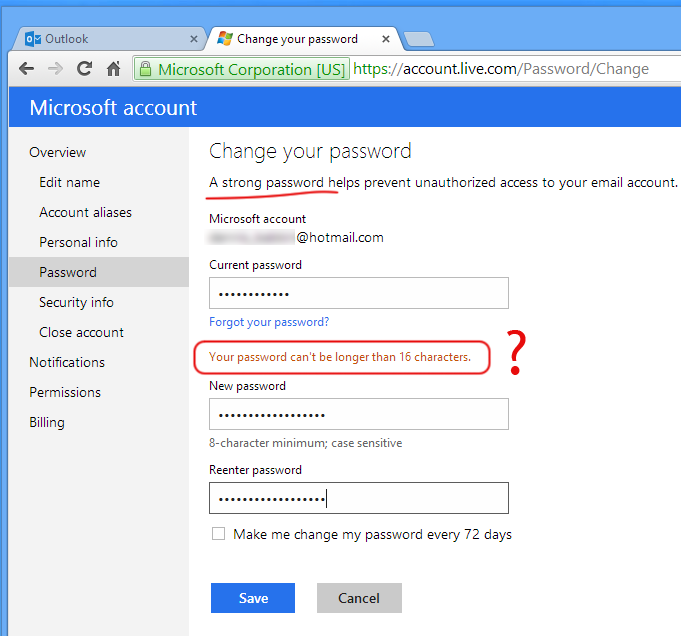Click the green padlock security icon
This screenshot has height=636, width=681.
(145, 69)
